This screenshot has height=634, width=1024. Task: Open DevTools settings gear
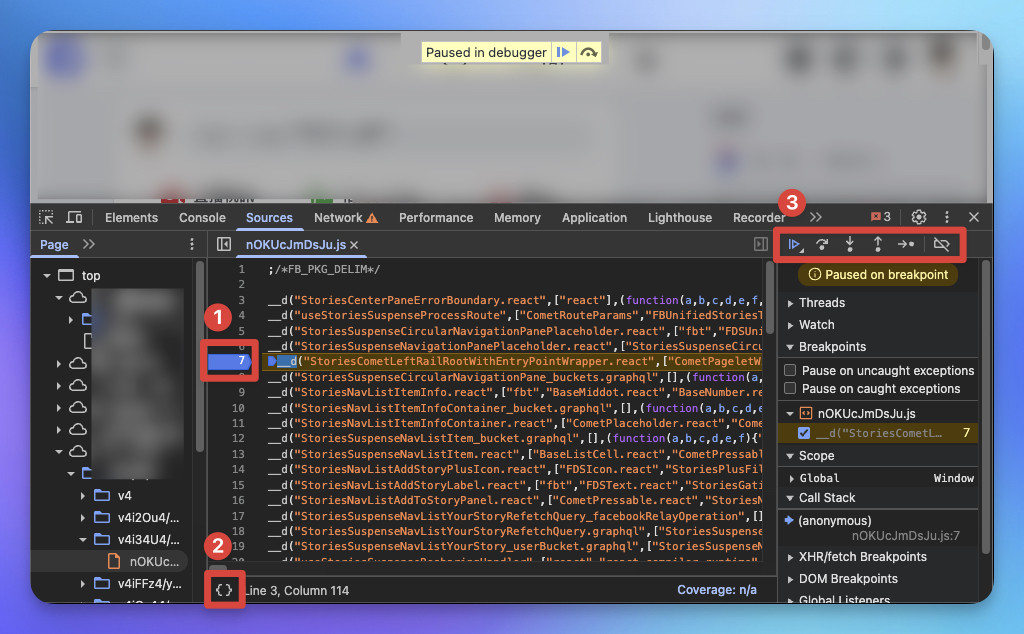[918, 217]
